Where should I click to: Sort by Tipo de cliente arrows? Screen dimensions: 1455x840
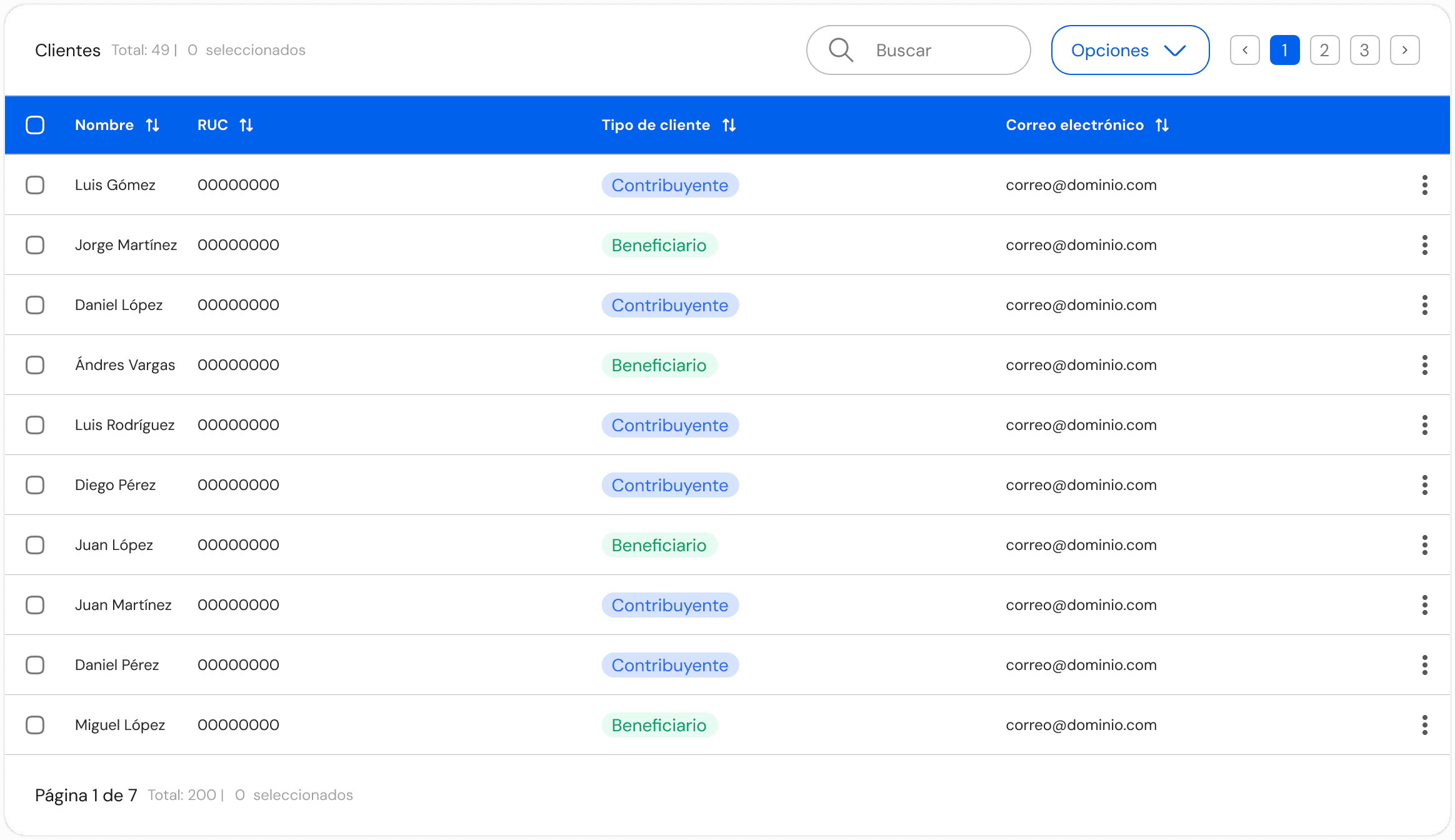729,125
